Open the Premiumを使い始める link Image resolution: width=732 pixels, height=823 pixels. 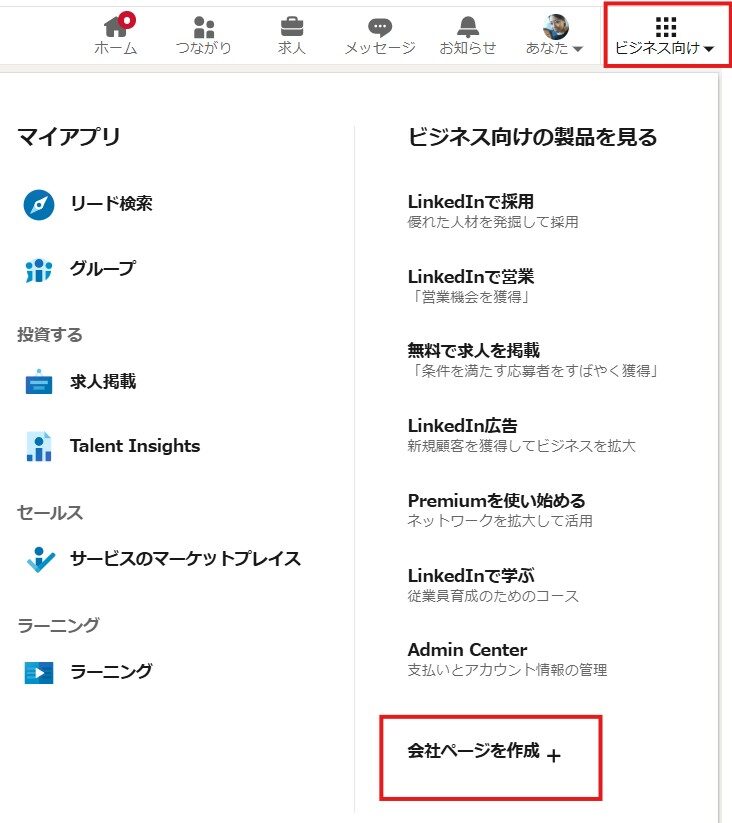click(x=496, y=501)
